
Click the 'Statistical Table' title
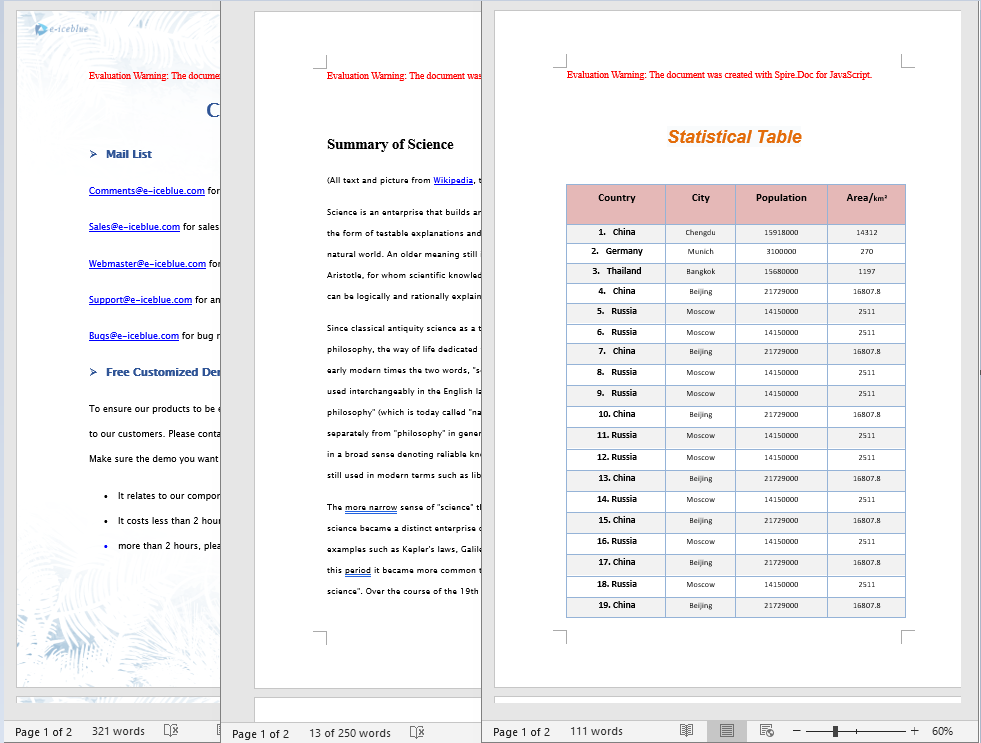(x=734, y=137)
